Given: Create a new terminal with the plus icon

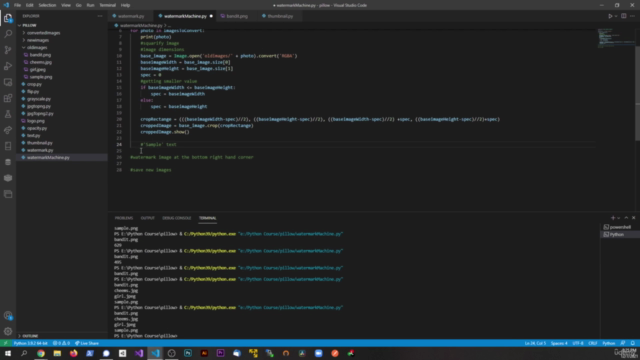Looking at the screenshot, I should pos(612,218).
